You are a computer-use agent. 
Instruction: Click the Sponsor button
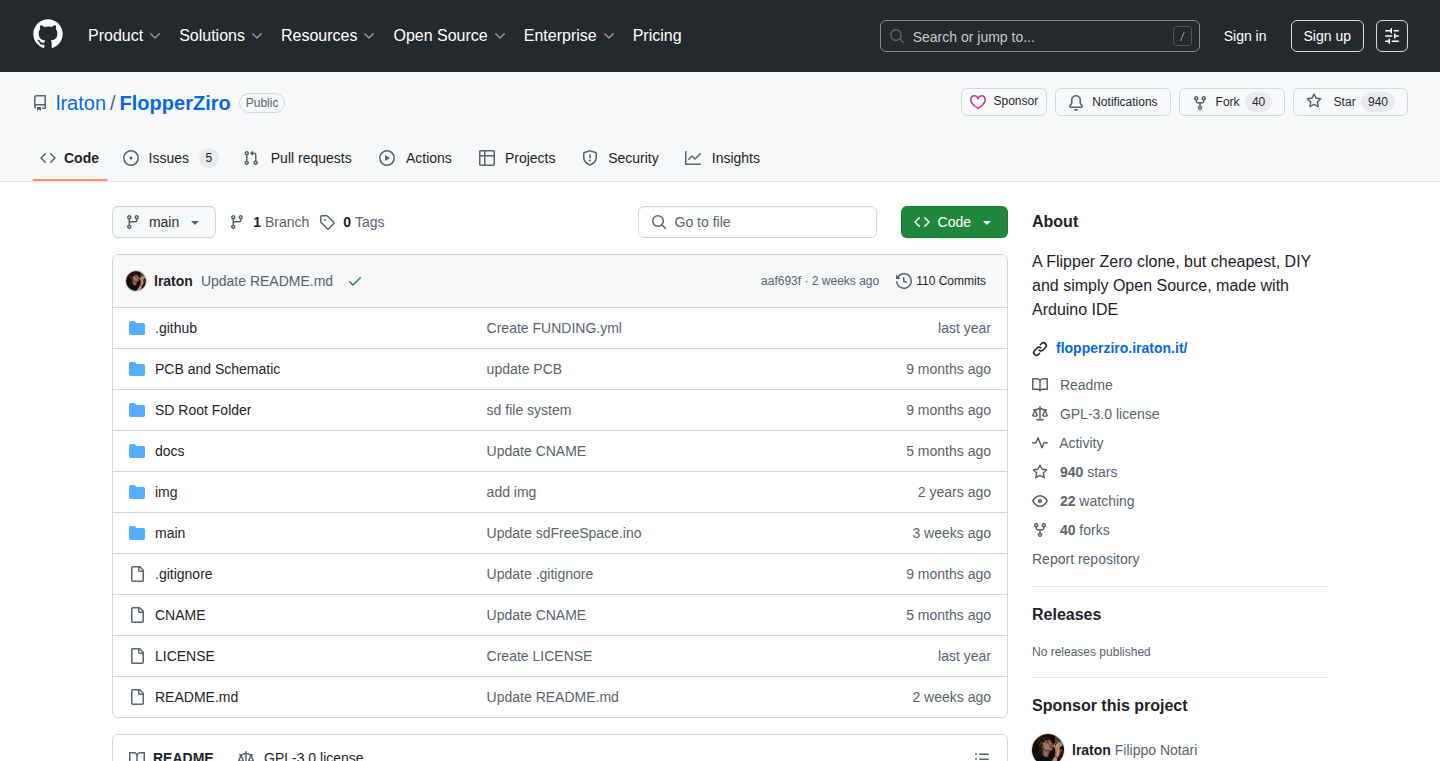[x=1004, y=102]
